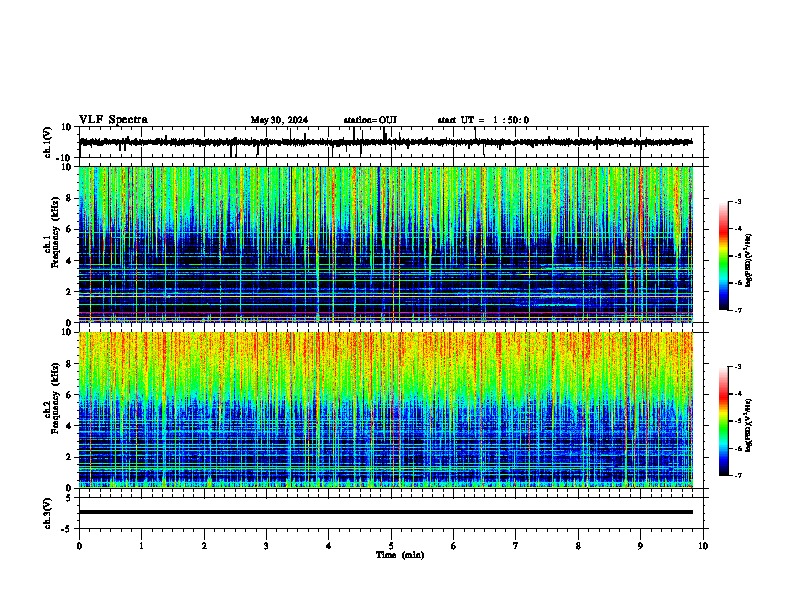Click the "ch.3(V)" axis label
Viewport: 792px width, 612px height.
click(48, 513)
